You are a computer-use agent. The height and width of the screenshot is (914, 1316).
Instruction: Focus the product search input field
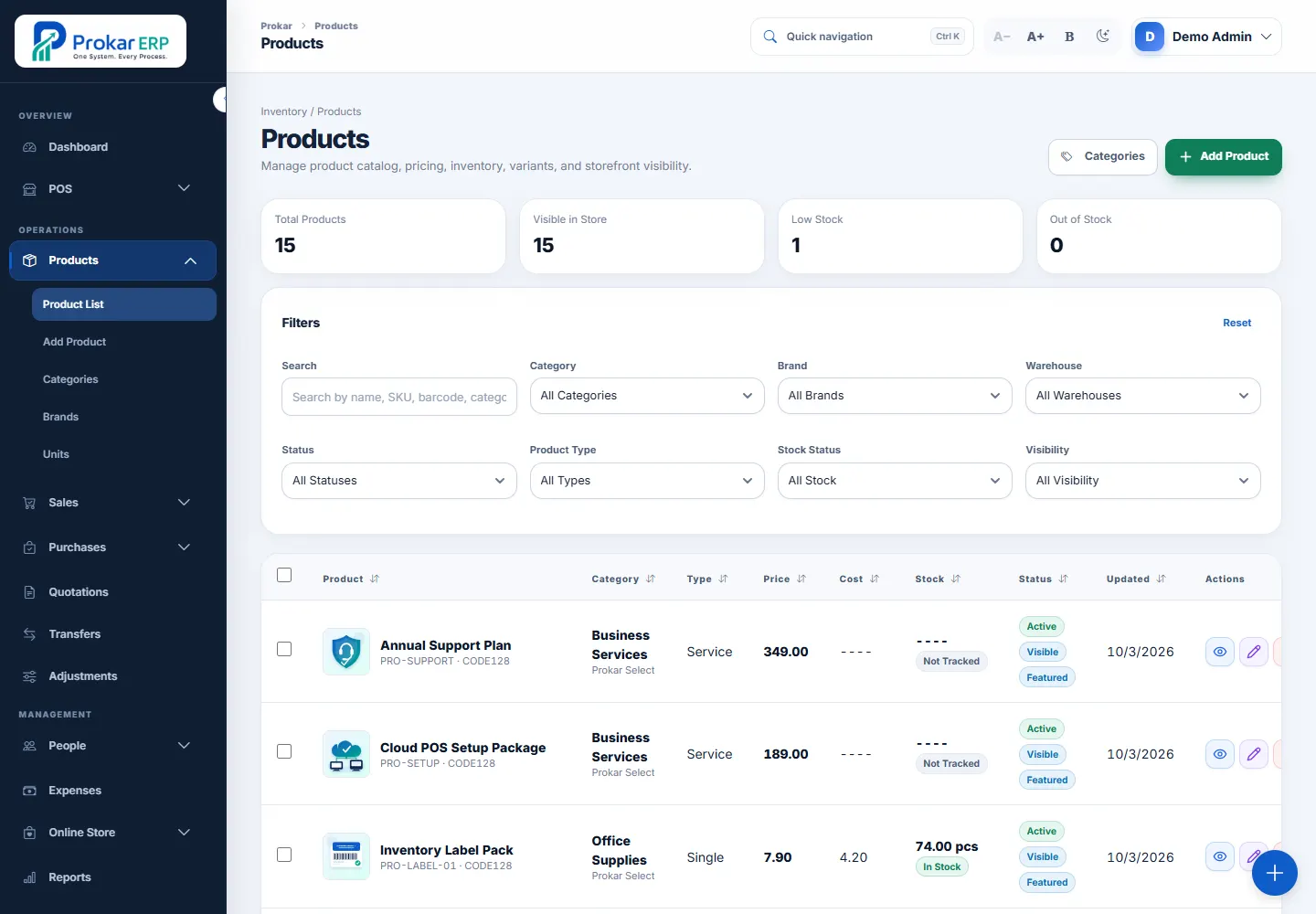(x=399, y=397)
